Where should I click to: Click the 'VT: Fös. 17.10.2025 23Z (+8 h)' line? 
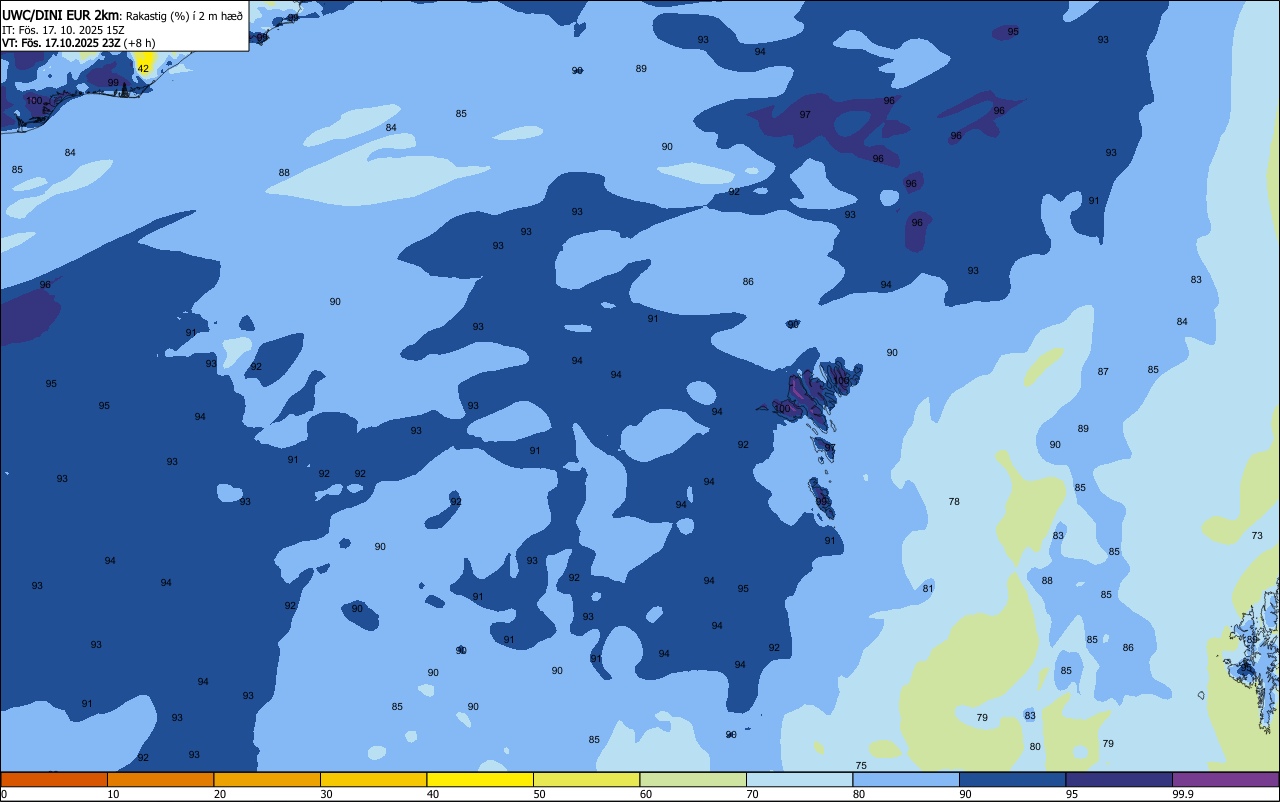point(79,42)
